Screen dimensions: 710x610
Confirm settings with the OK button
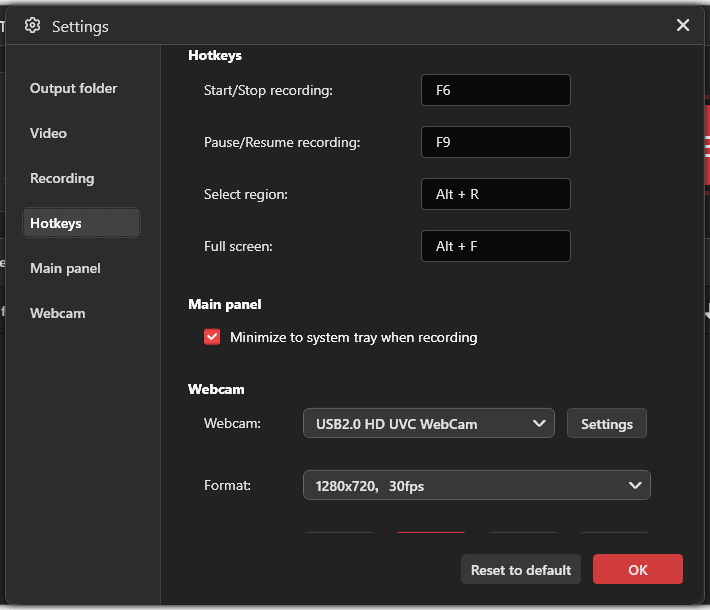pos(638,569)
